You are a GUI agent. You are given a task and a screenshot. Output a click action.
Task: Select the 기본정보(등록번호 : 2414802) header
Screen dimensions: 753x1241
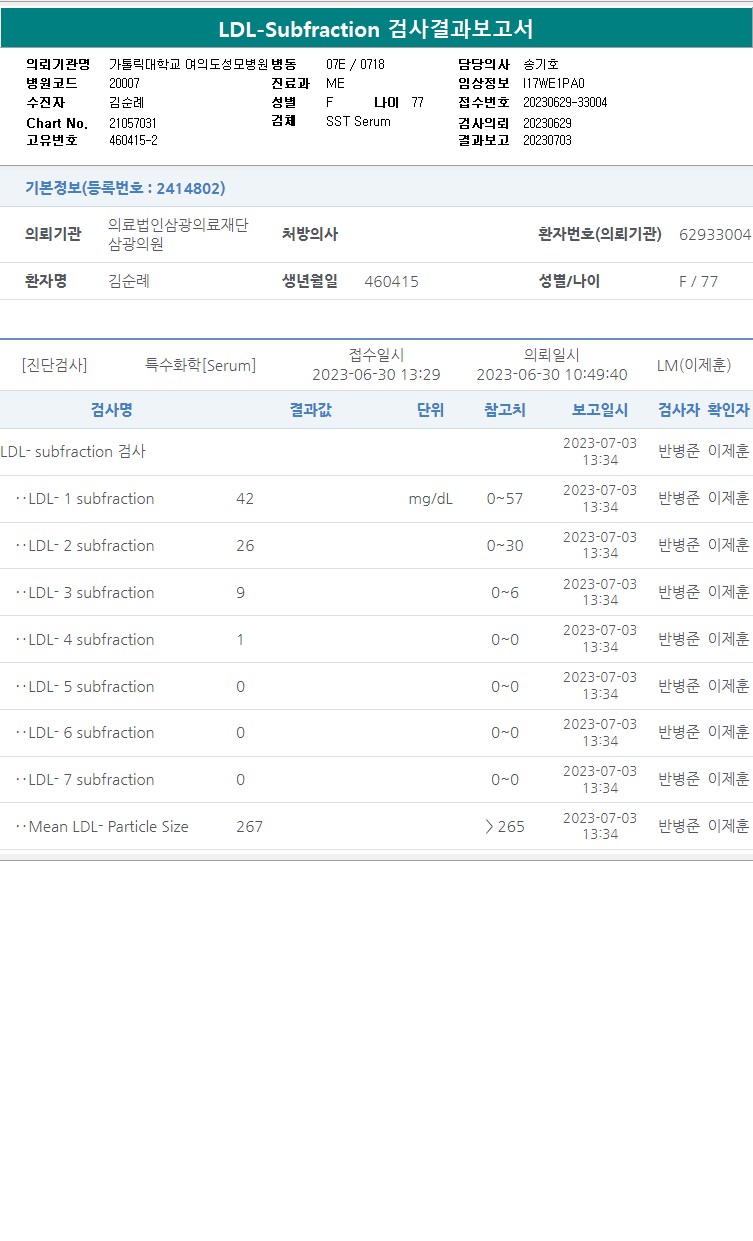[125, 188]
